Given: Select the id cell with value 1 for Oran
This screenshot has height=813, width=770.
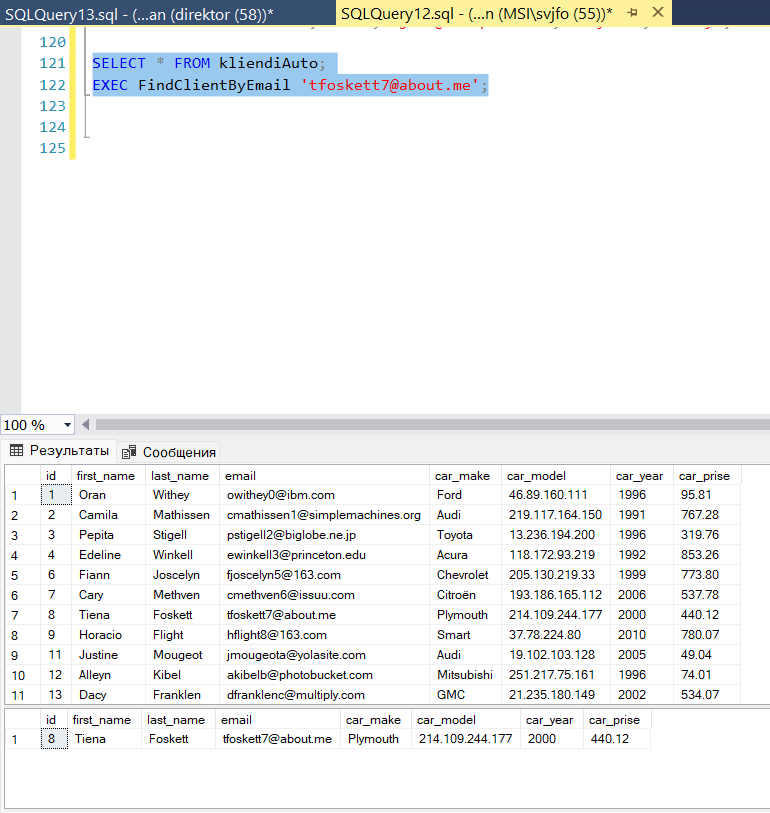Looking at the screenshot, I should tap(56, 495).
